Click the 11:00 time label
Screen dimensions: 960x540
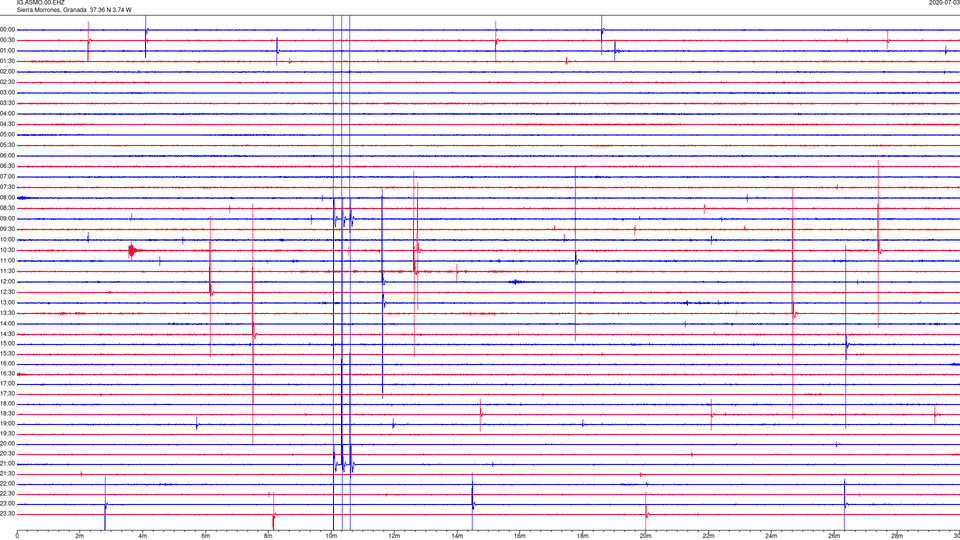click(7, 261)
